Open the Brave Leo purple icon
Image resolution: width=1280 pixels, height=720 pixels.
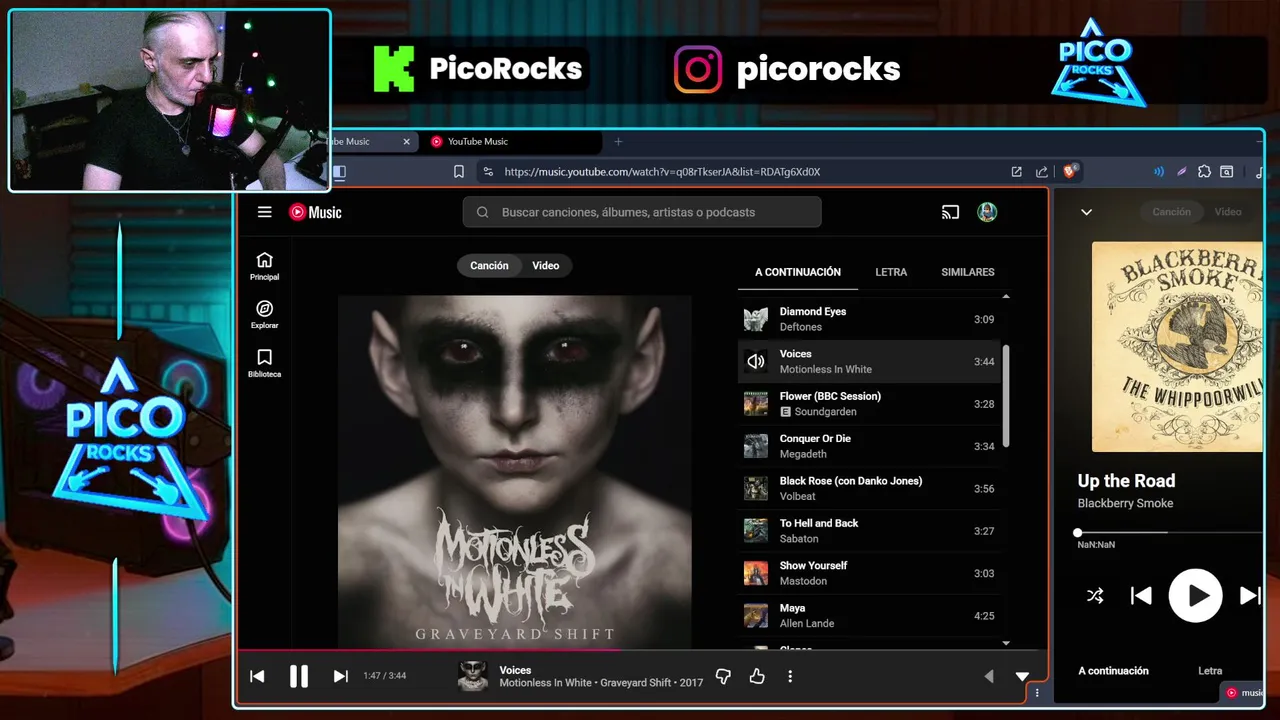[x=1181, y=171]
